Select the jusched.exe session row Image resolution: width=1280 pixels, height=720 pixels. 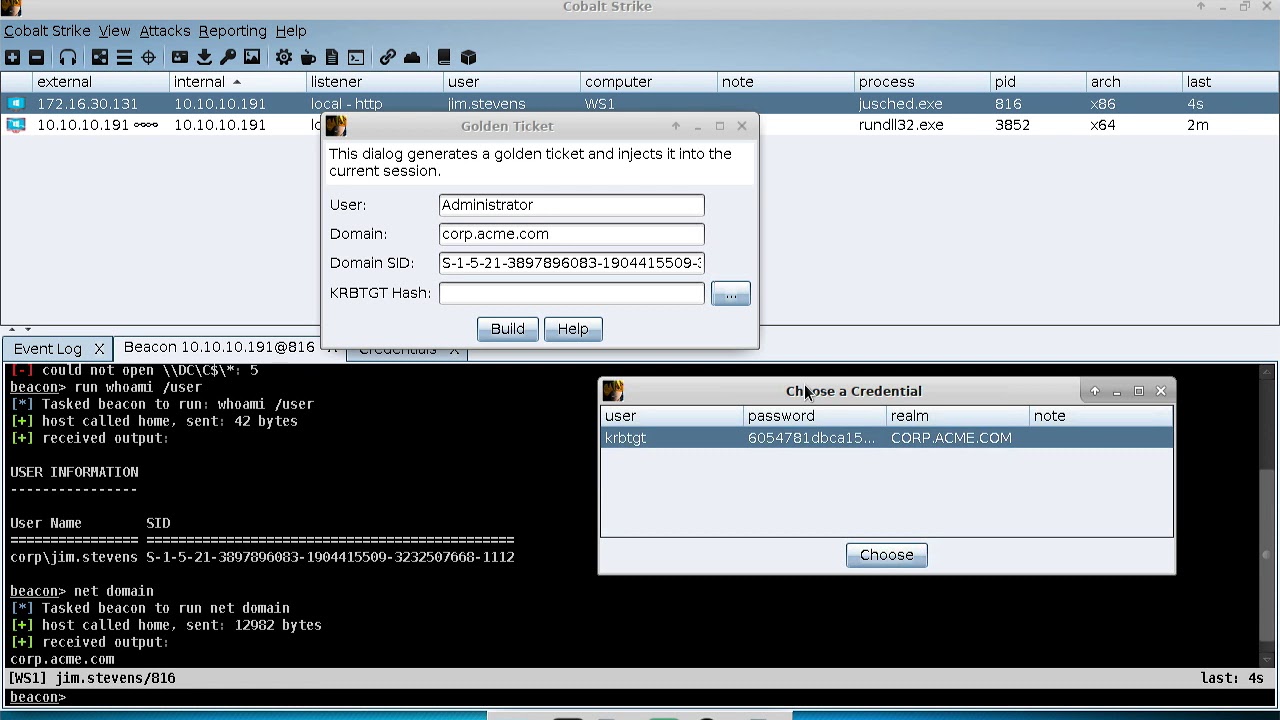[x=640, y=103]
